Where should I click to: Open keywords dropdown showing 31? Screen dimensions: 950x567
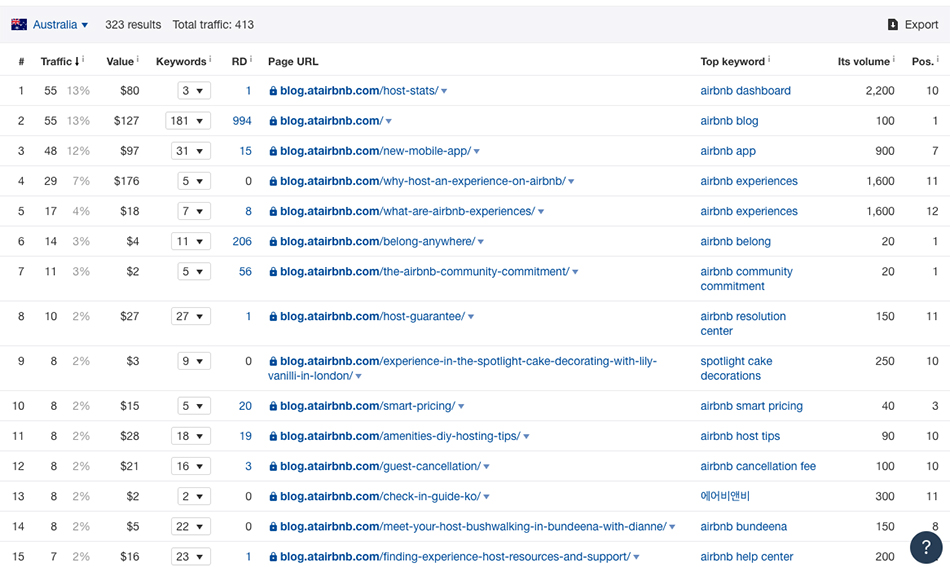tap(190, 151)
